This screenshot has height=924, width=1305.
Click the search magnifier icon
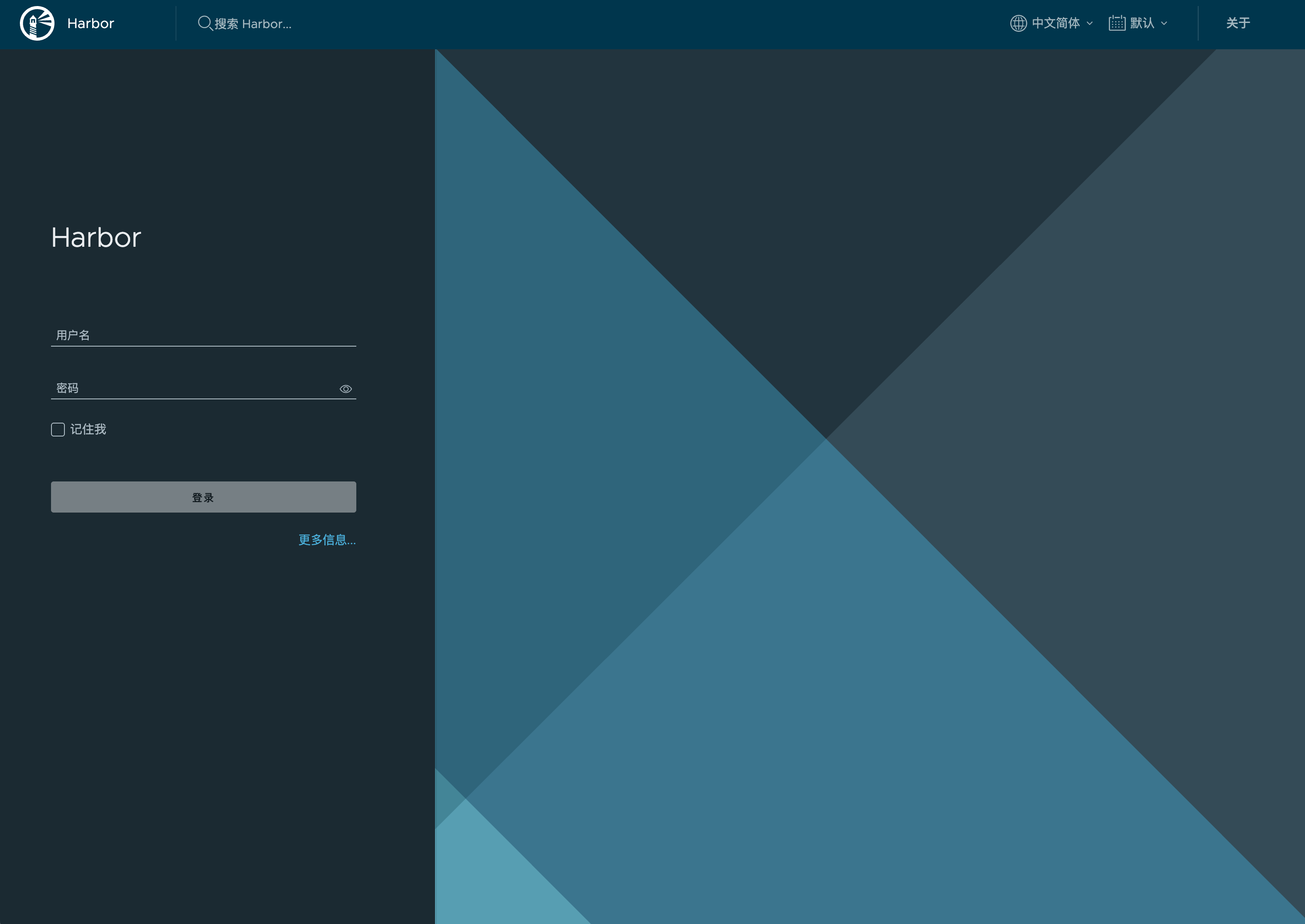tap(205, 23)
